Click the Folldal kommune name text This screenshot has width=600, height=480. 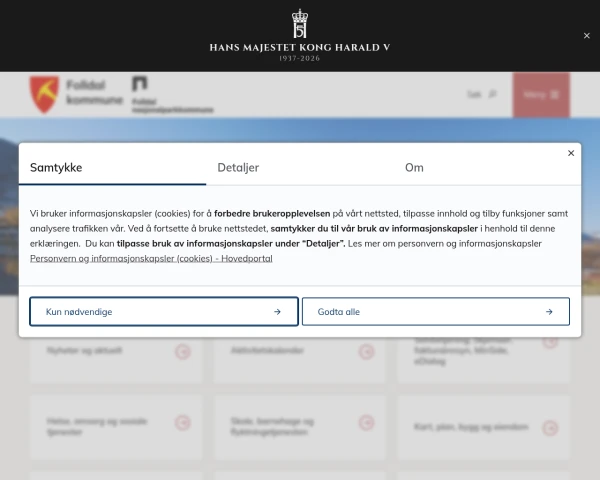tap(94, 92)
